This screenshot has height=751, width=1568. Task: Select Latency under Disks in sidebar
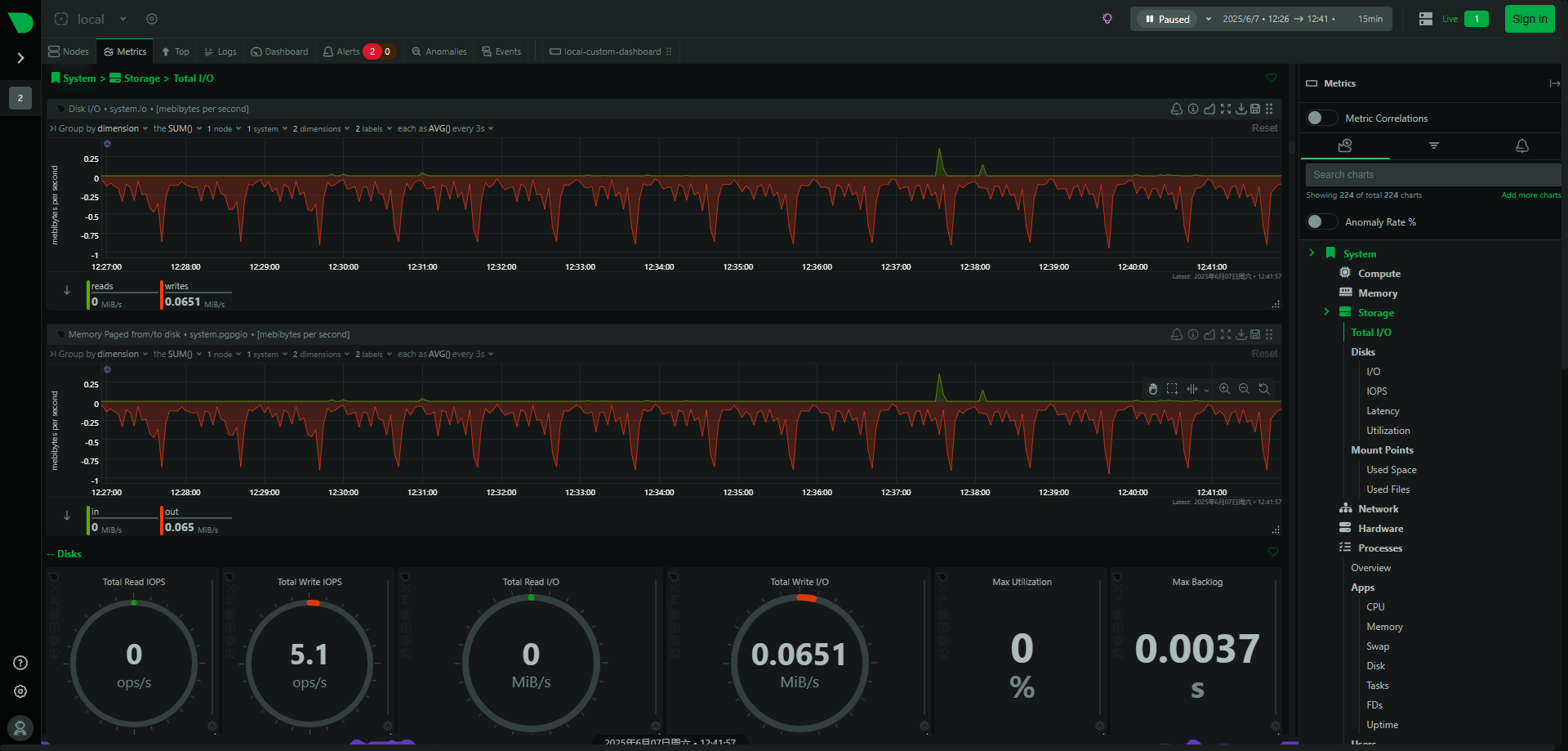pyautogui.click(x=1383, y=411)
